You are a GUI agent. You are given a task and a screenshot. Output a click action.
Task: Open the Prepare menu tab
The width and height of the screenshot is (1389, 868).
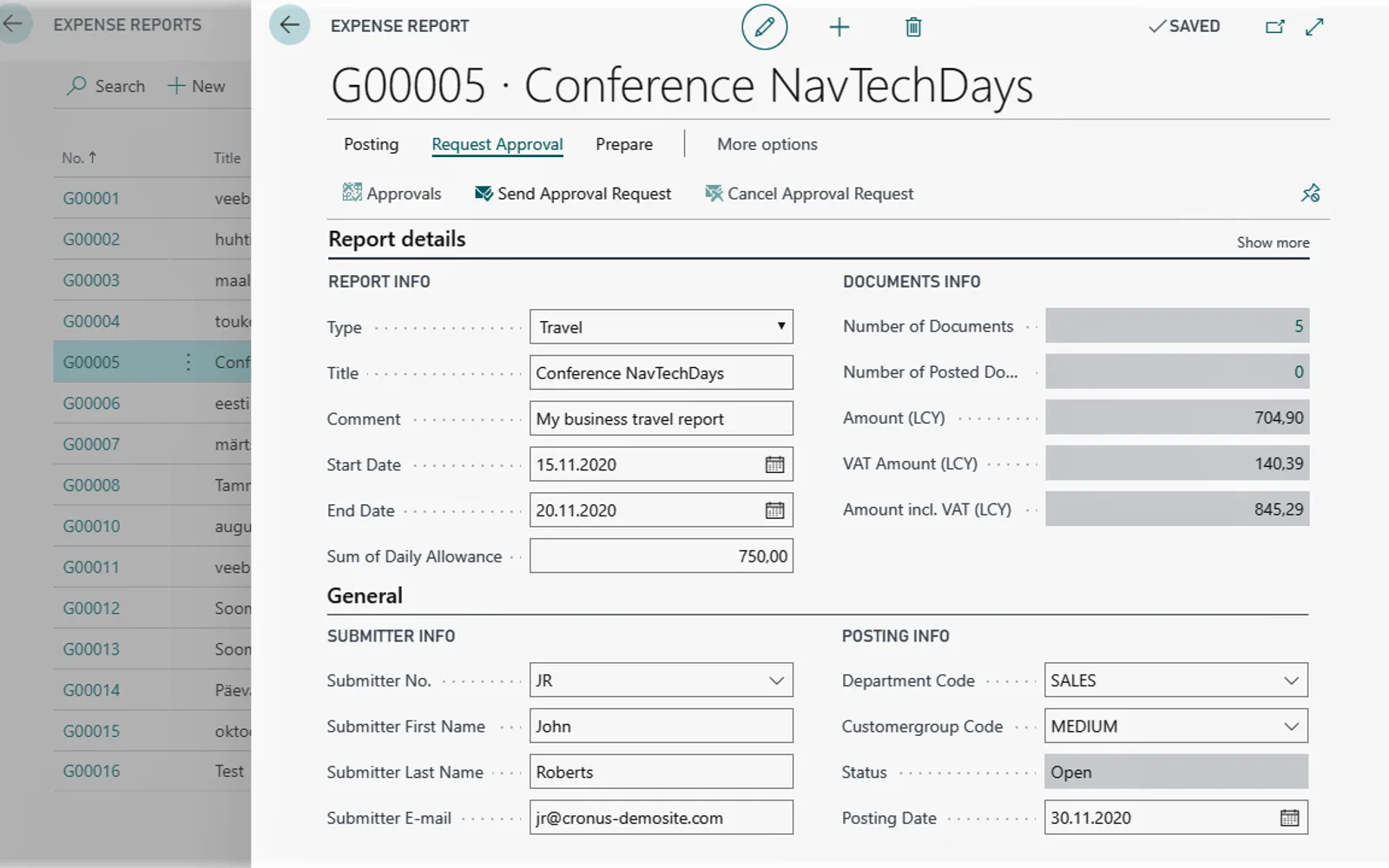pos(624,144)
